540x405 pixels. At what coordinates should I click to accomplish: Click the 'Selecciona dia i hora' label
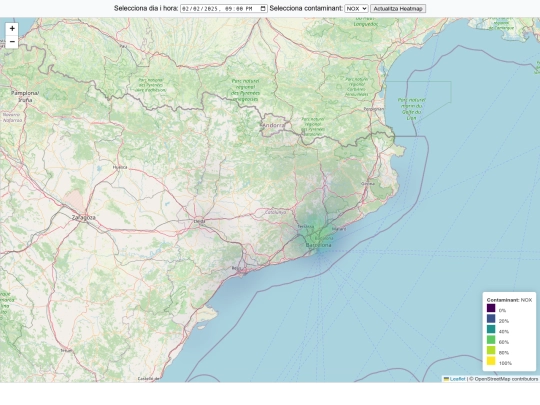(x=146, y=8)
